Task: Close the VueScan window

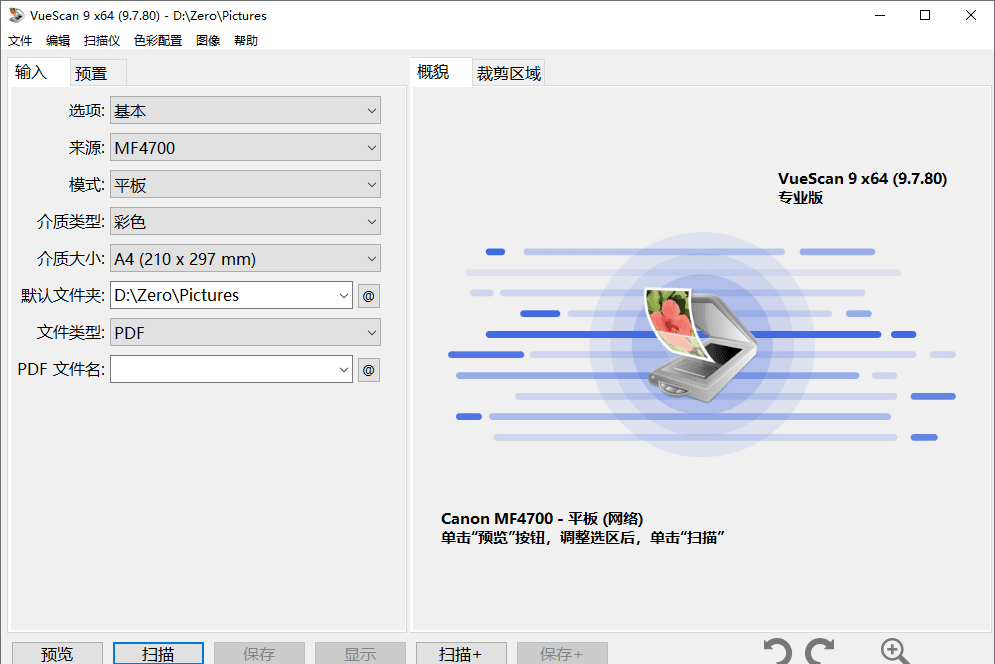Action: pos(971,15)
